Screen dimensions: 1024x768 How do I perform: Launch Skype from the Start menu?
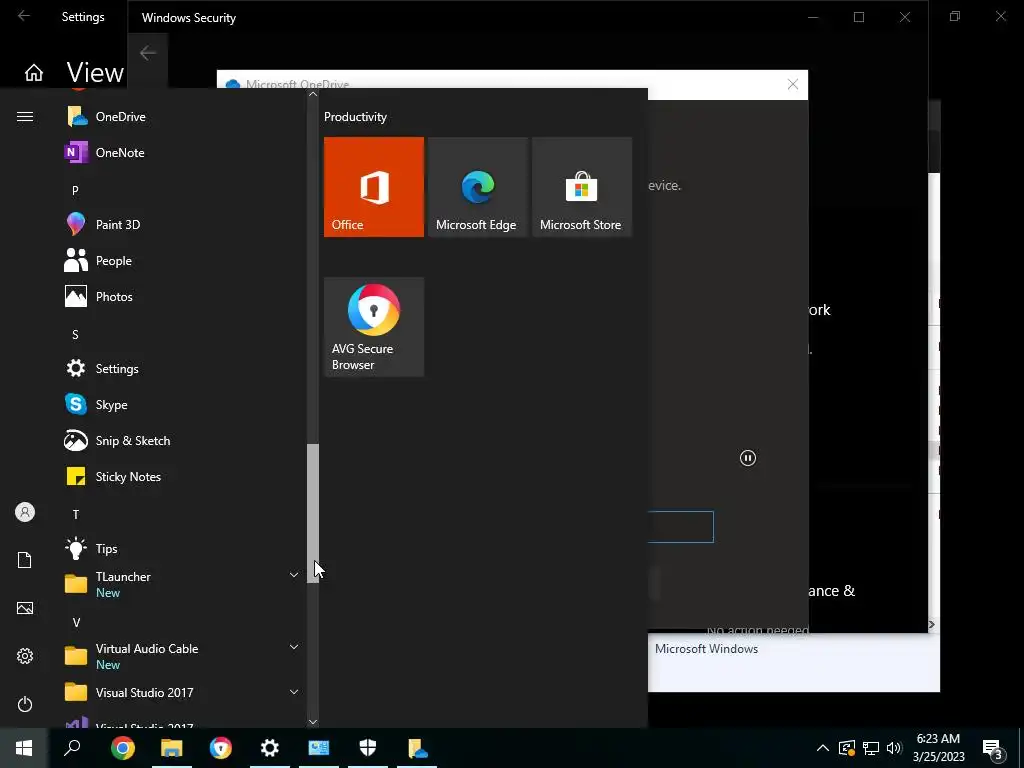(x=183, y=405)
